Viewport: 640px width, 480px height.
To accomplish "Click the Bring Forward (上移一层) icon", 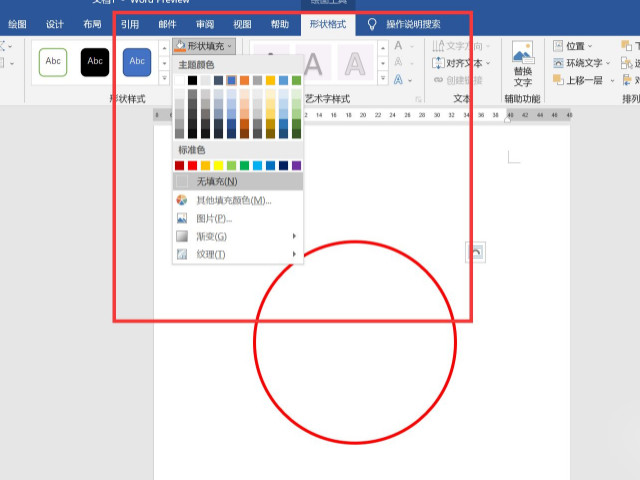I will pos(557,80).
